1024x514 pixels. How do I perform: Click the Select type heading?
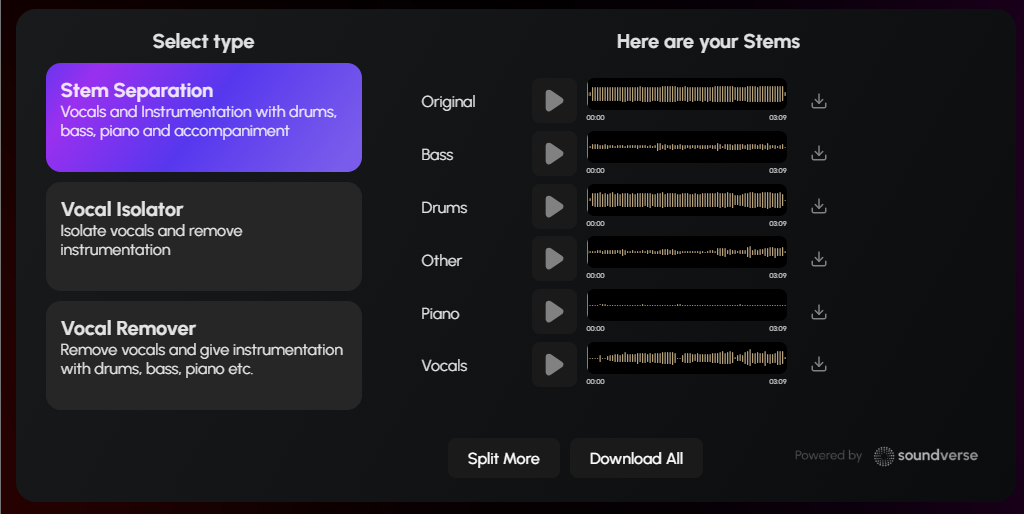(x=203, y=42)
